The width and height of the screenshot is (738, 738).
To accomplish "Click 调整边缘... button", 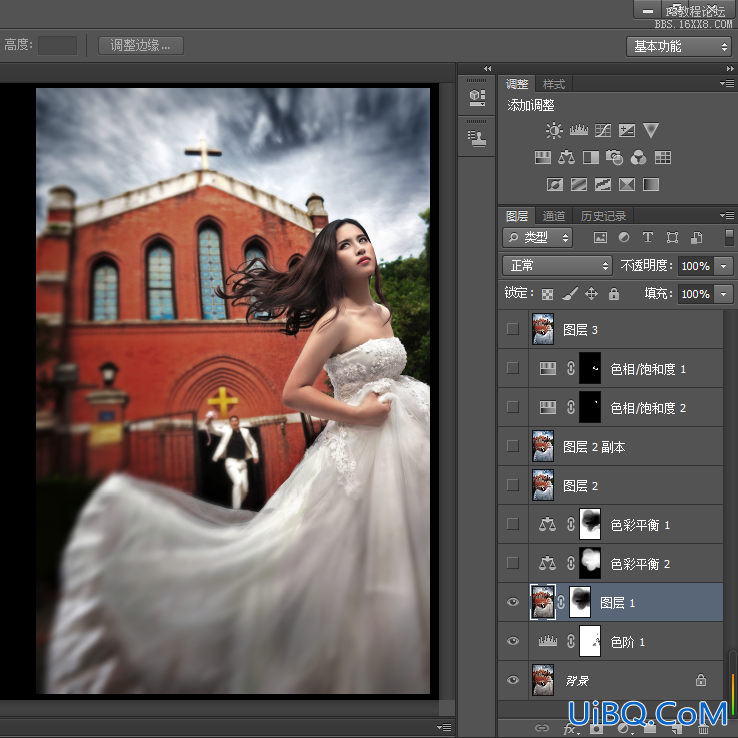I will click(x=141, y=46).
